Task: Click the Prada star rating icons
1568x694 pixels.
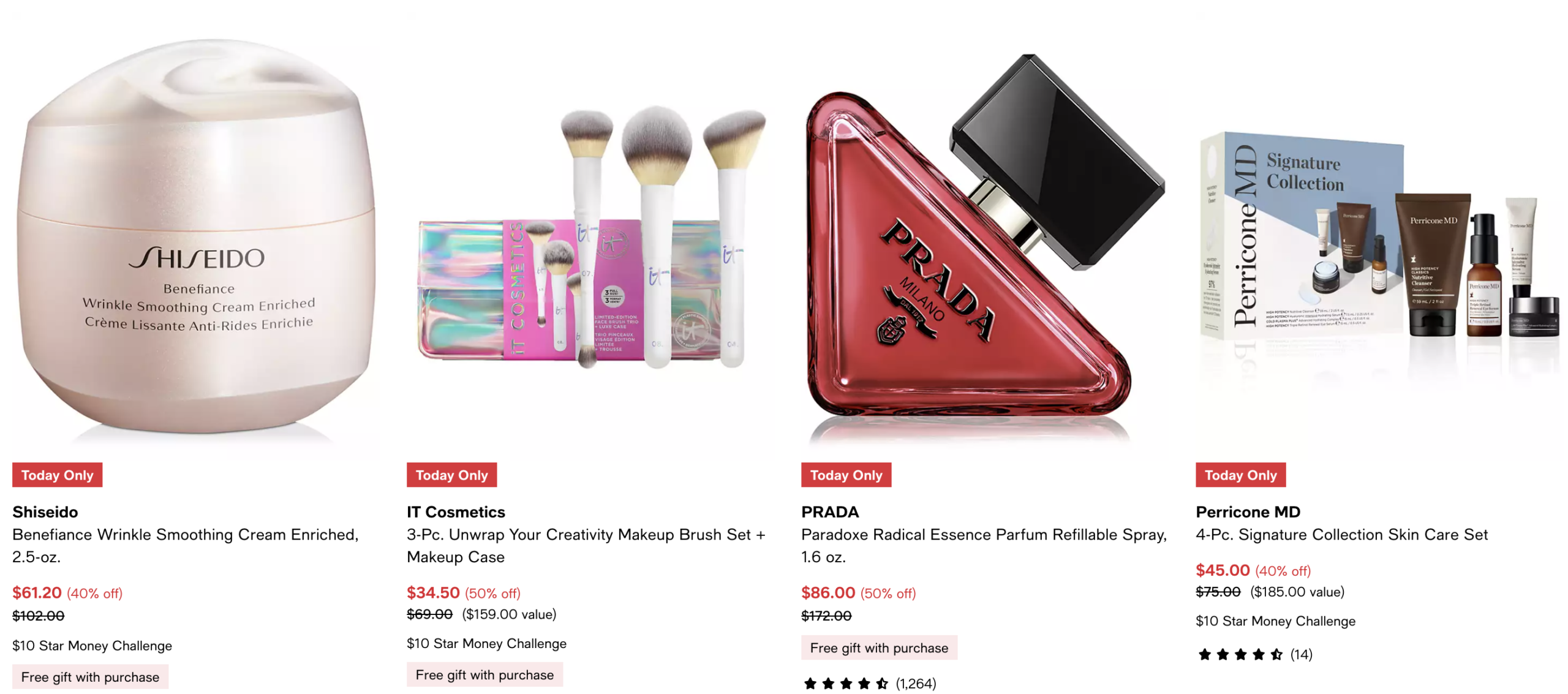Action: pyautogui.click(x=846, y=684)
